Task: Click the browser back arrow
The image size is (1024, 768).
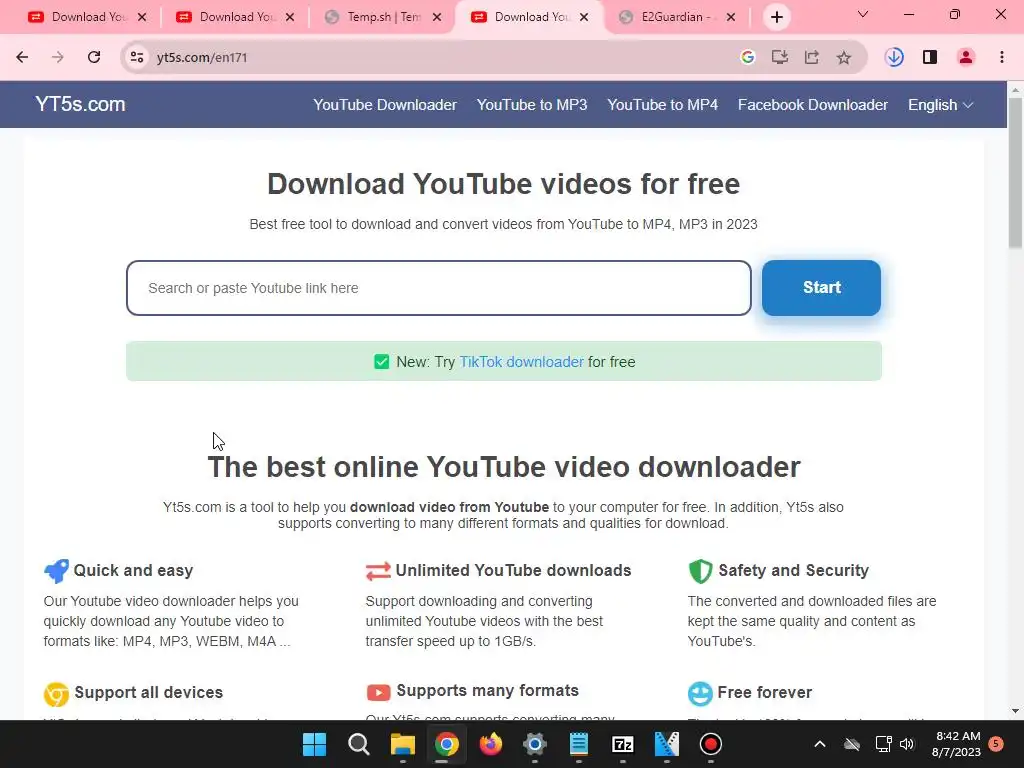Action: coord(22,57)
